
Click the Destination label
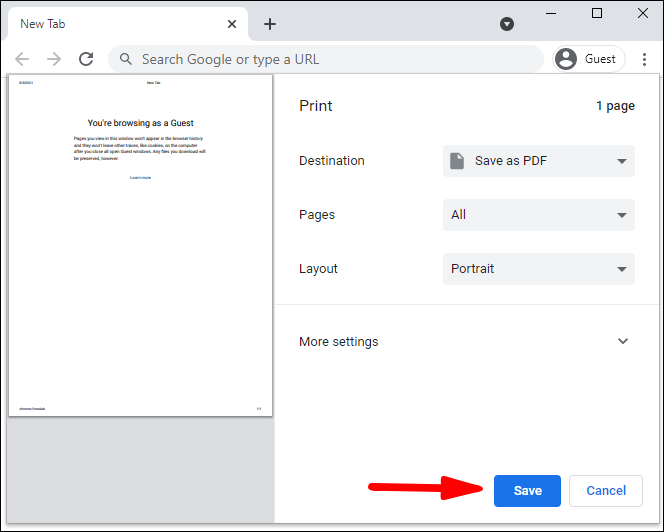tap(332, 161)
